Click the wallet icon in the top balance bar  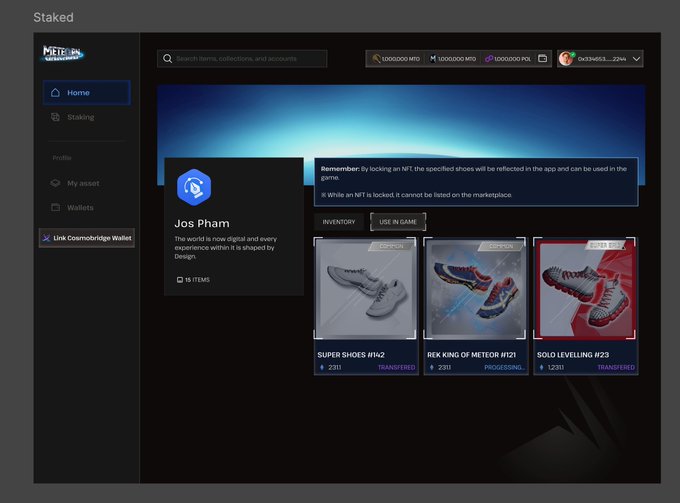[x=542, y=59]
